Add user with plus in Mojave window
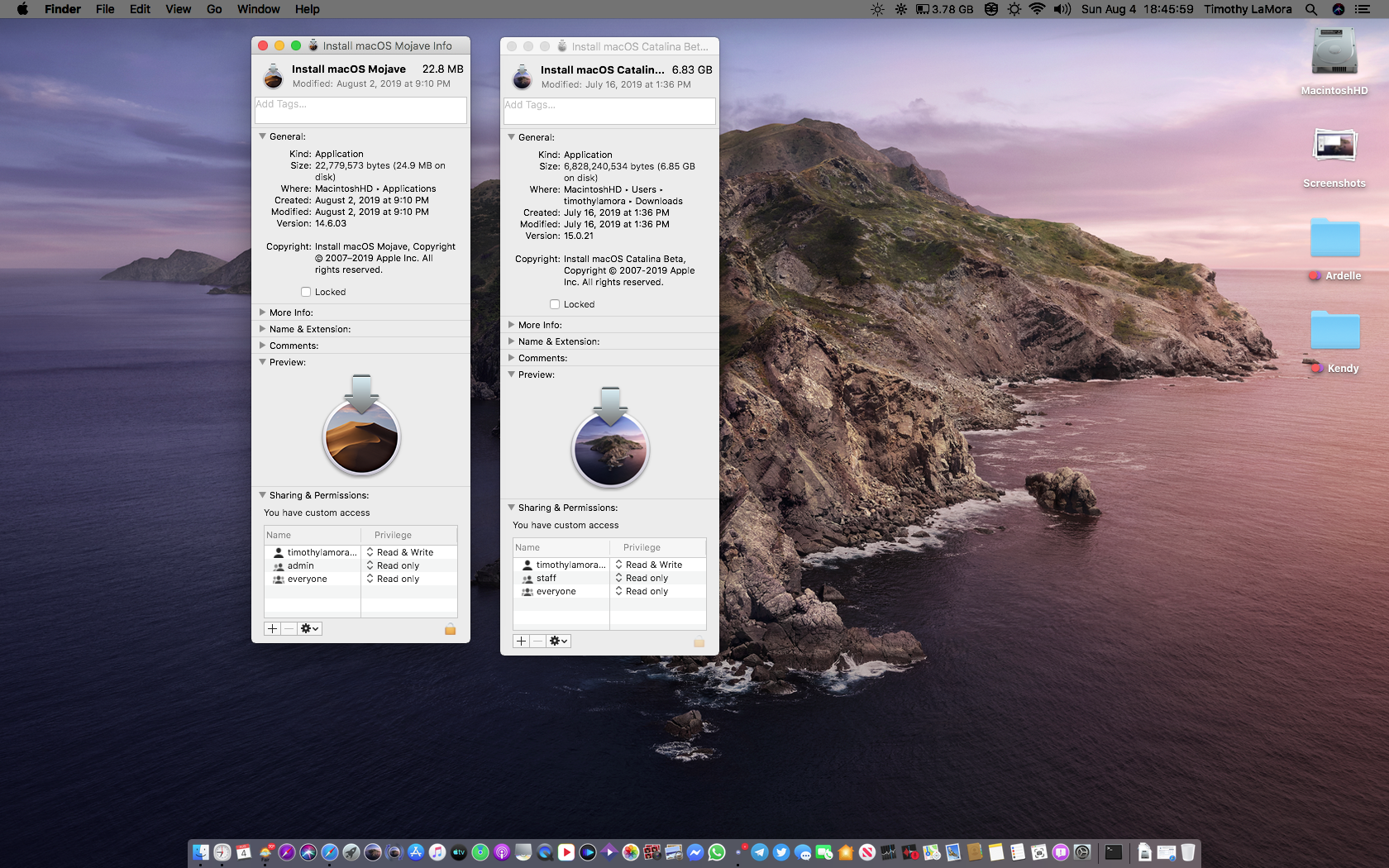Image resolution: width=1389 pixels, height=868 pixels. pos(272,629)
